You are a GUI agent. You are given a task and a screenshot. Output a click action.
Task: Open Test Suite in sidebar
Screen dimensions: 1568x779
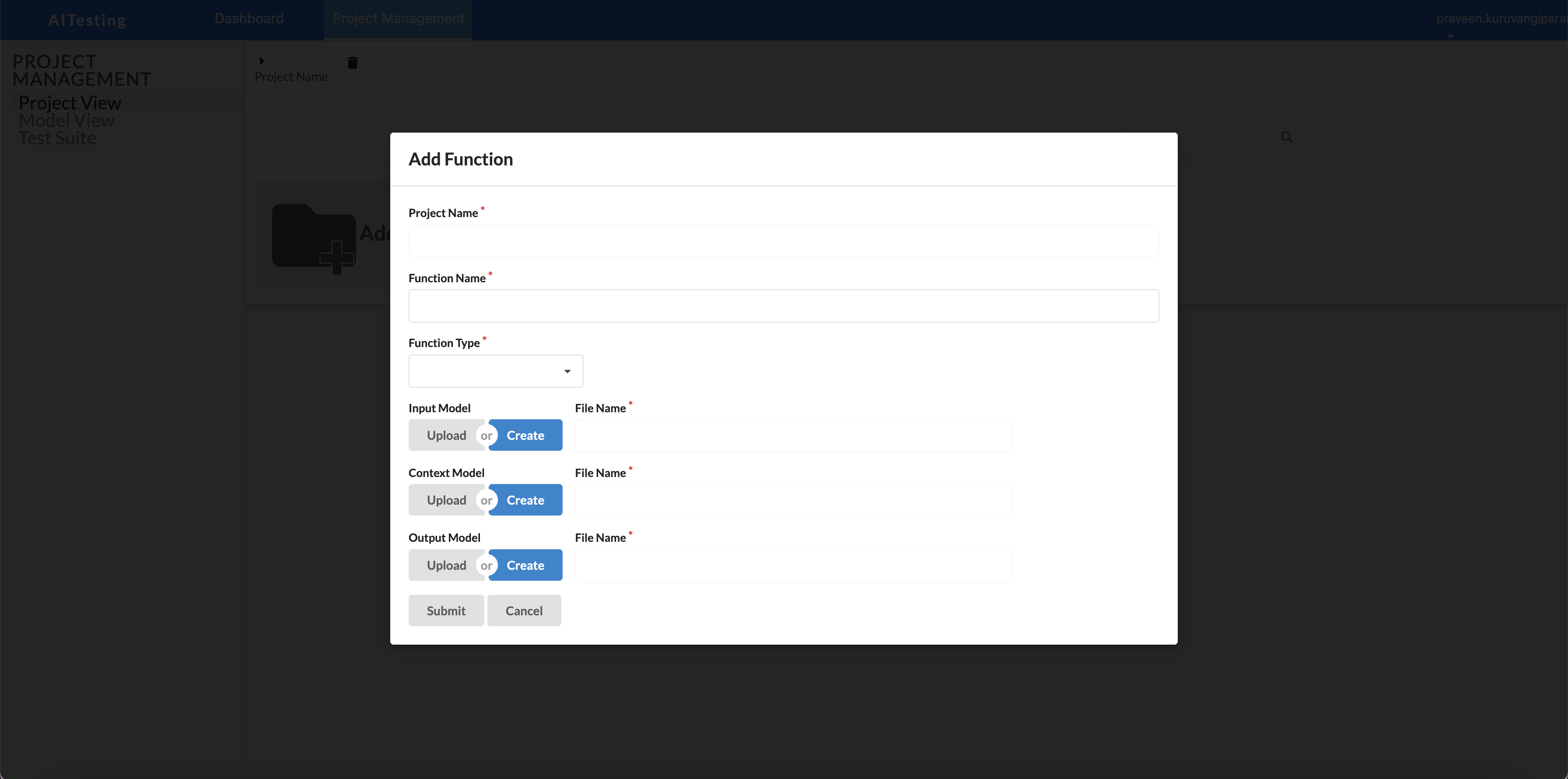(x=57, y=138)
